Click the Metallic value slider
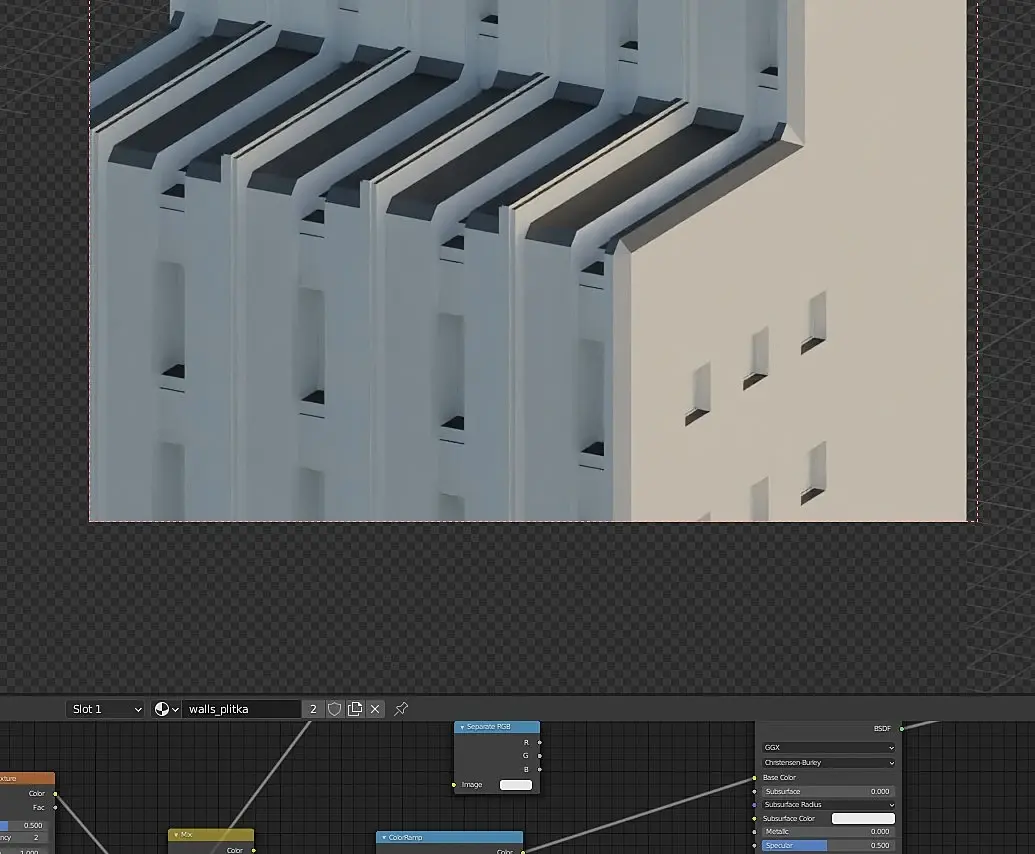The height and width of the screenshot is (854, 1035). pos(828,832)
